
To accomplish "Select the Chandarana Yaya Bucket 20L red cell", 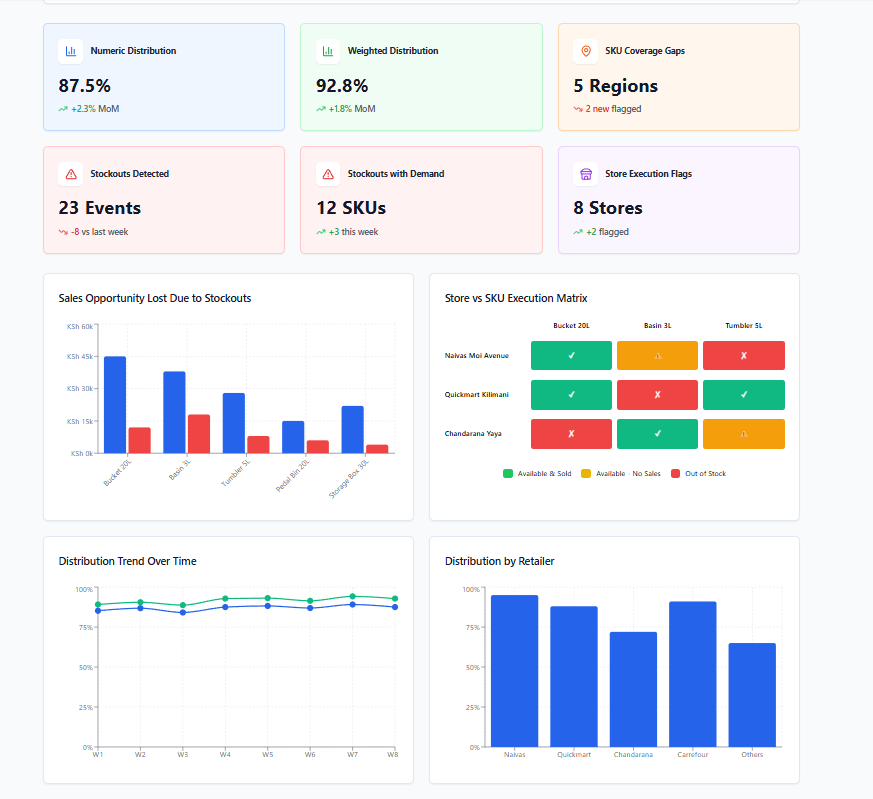I will pos(571,434).
